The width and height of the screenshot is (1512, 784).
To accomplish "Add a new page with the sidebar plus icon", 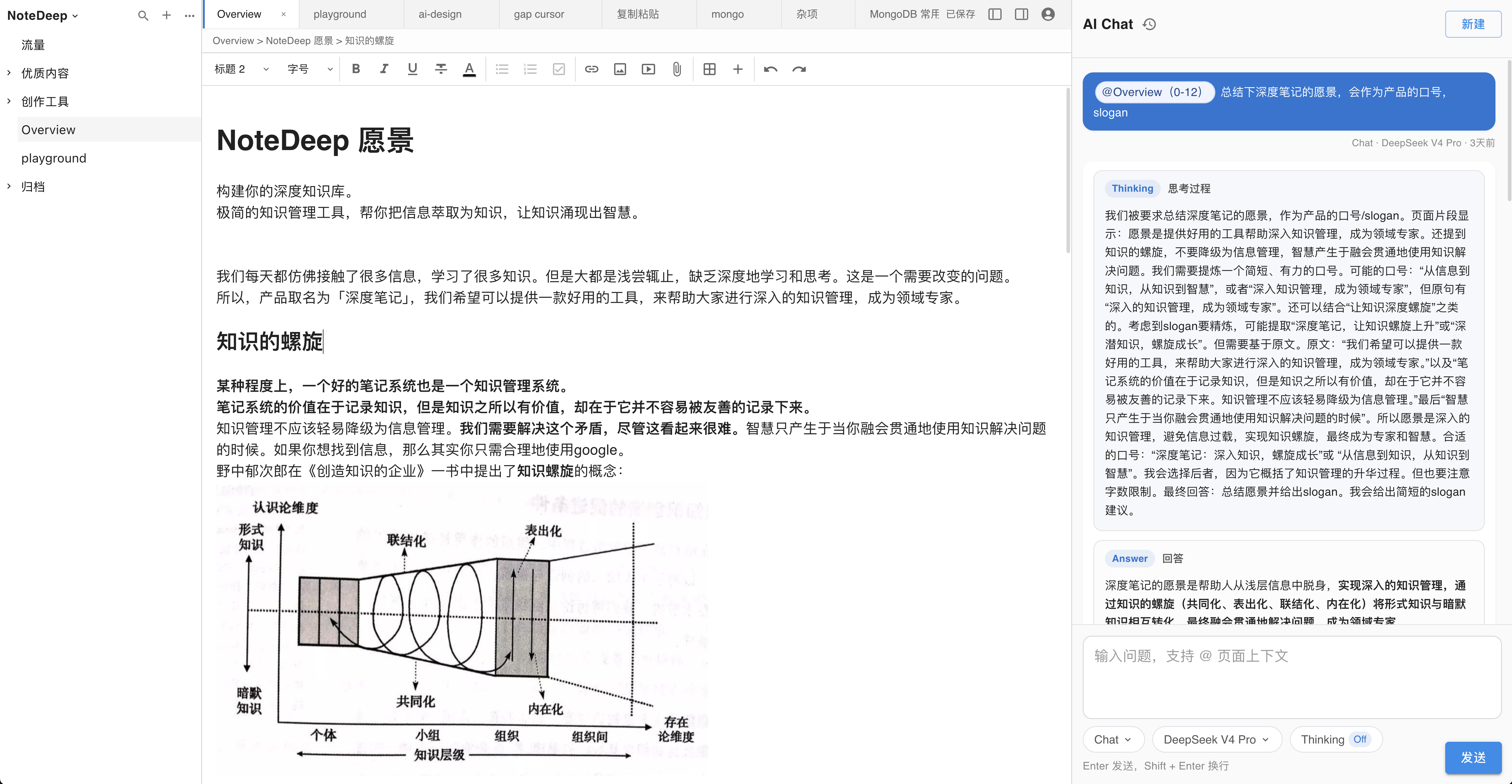I will pos(167,15).
